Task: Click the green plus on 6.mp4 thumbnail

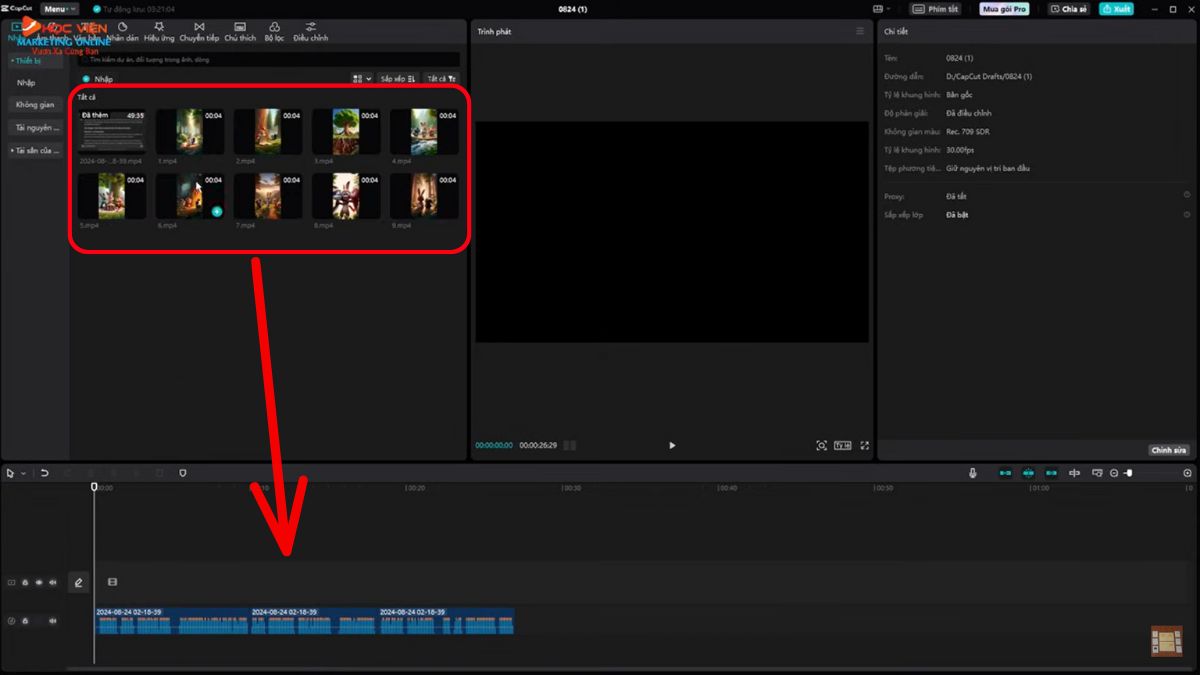Action: tap(217, 211)
